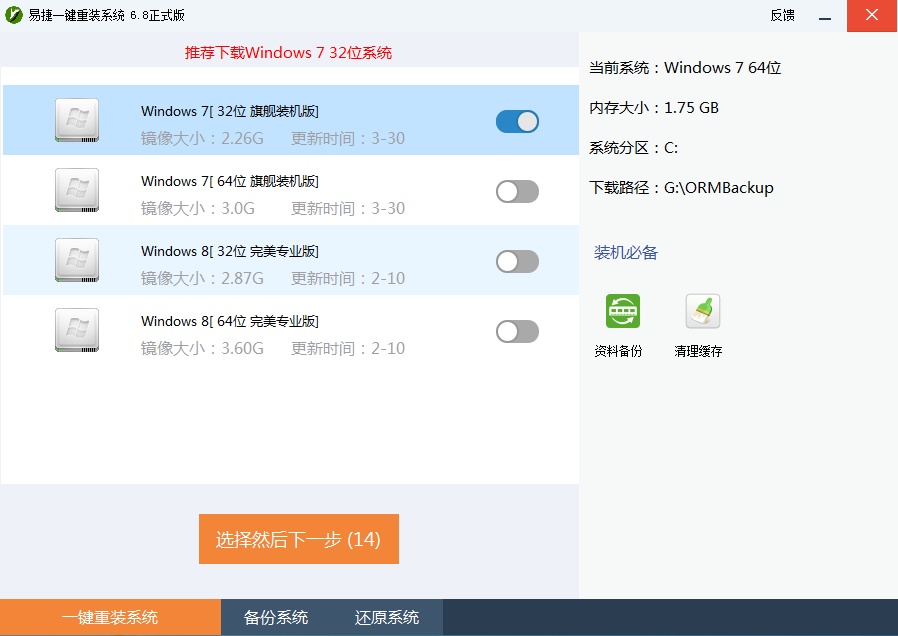Viewport: 898px width, 636px height.
Task: Select the Windows 8 64位 disk image icon
Action: [x=77, y=330]
